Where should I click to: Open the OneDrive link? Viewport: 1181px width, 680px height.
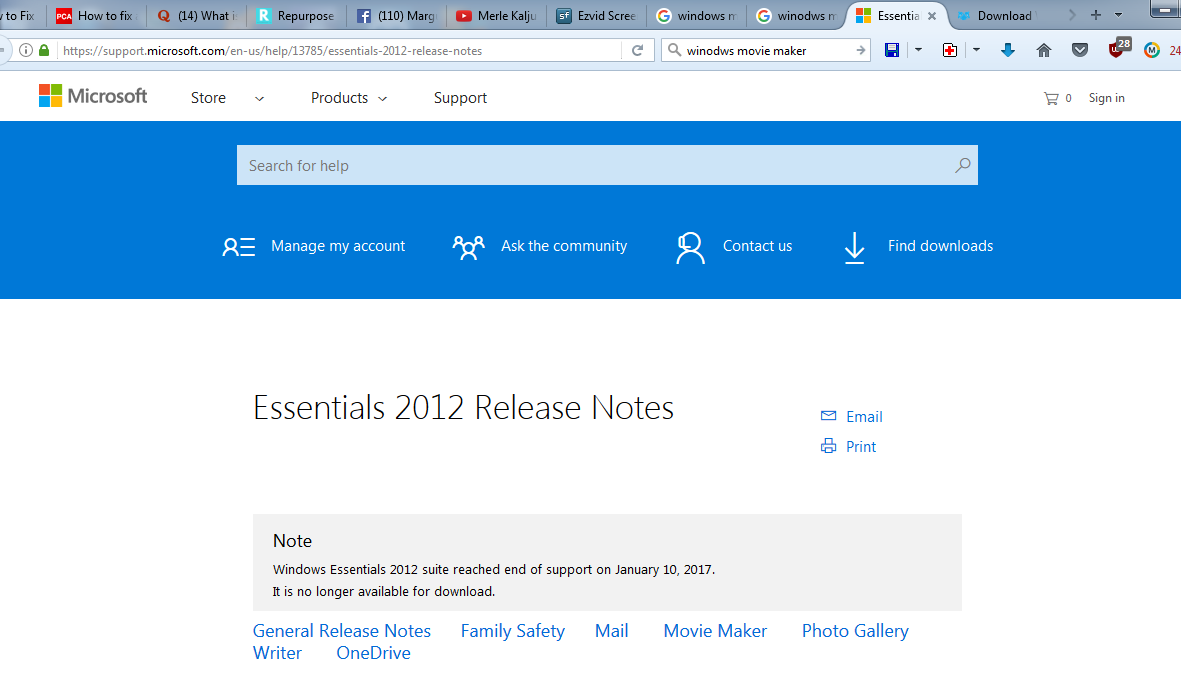tap(374, 653)
